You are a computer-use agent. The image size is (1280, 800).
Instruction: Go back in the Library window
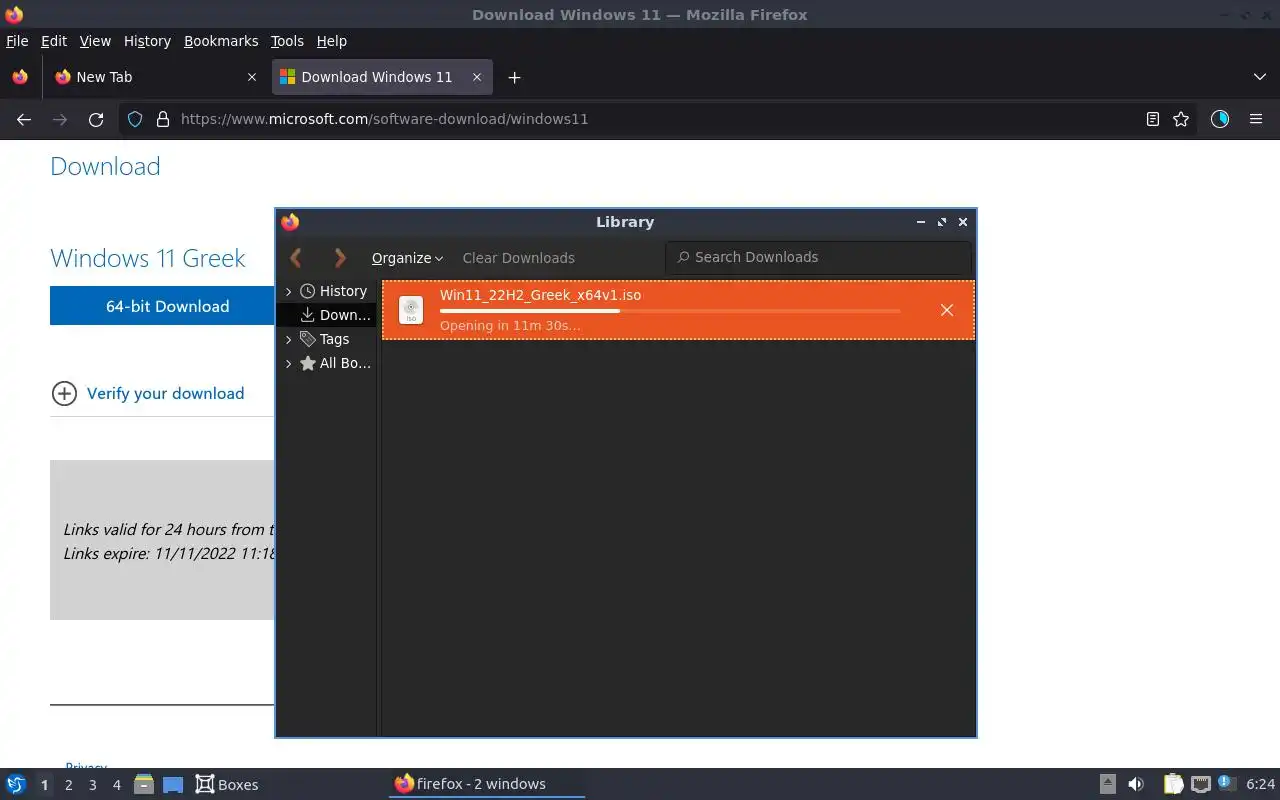(296, 258)
